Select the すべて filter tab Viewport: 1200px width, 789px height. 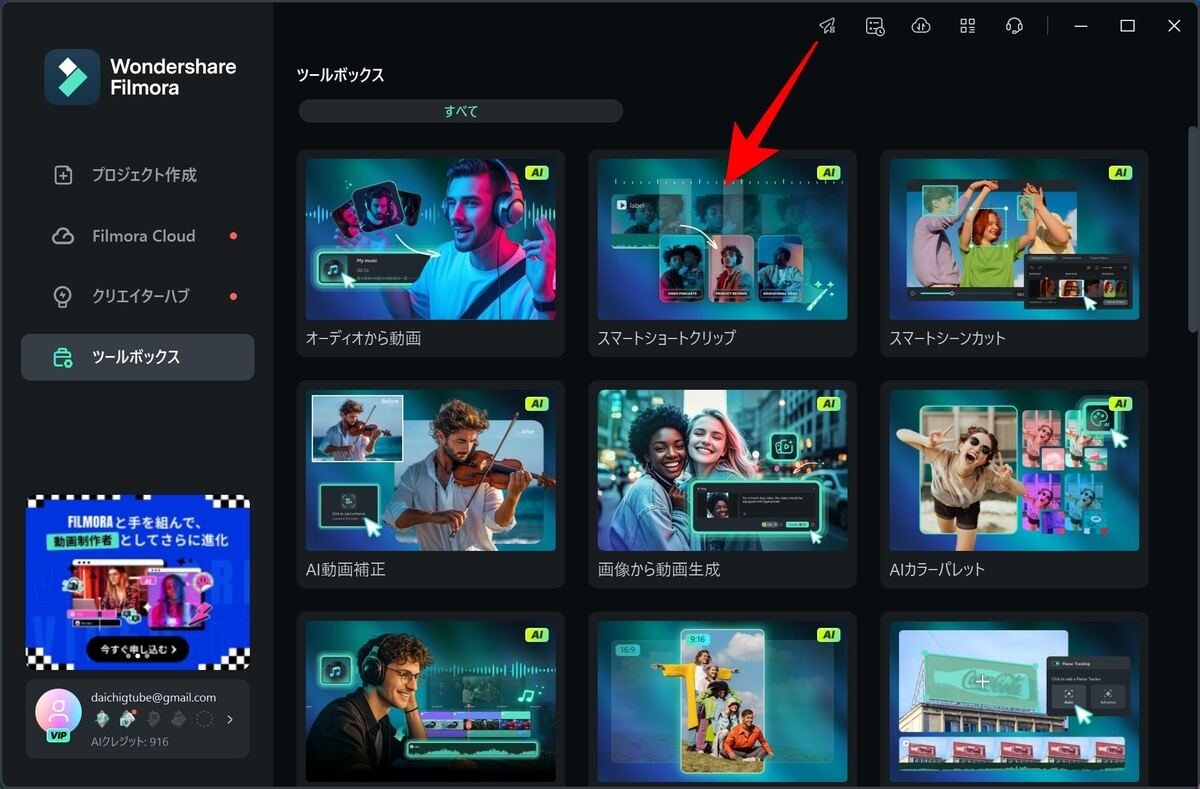[461, 111]
